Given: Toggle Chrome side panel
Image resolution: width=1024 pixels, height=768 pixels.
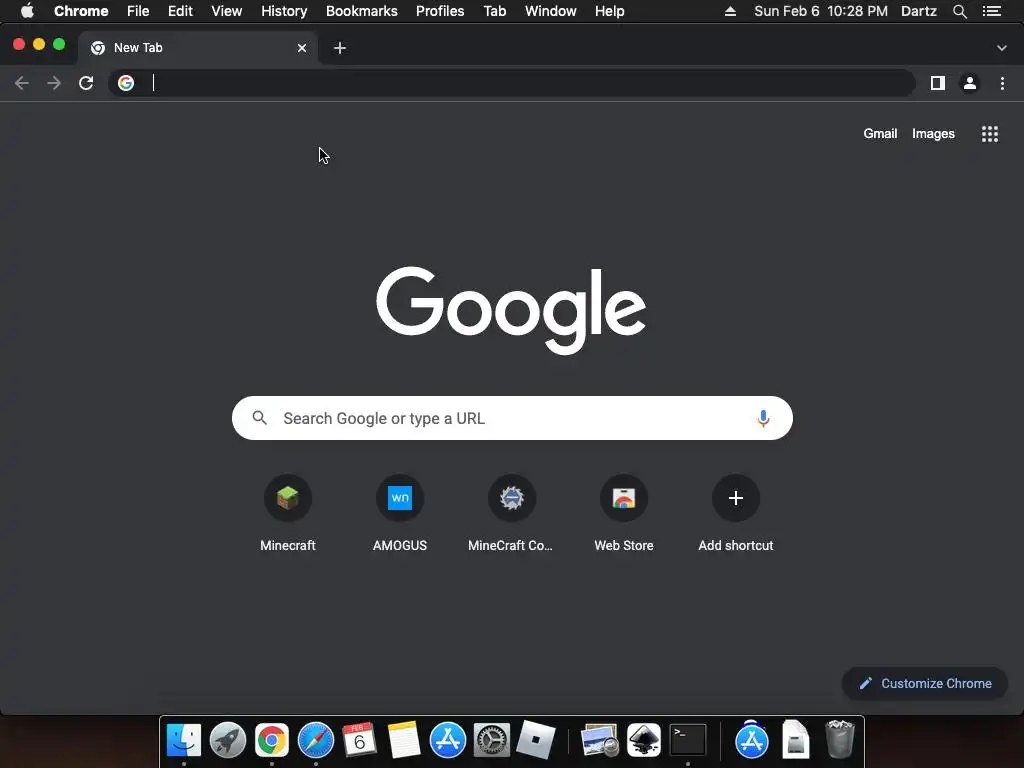Looking at the screenshot, I should pos(938,83).
